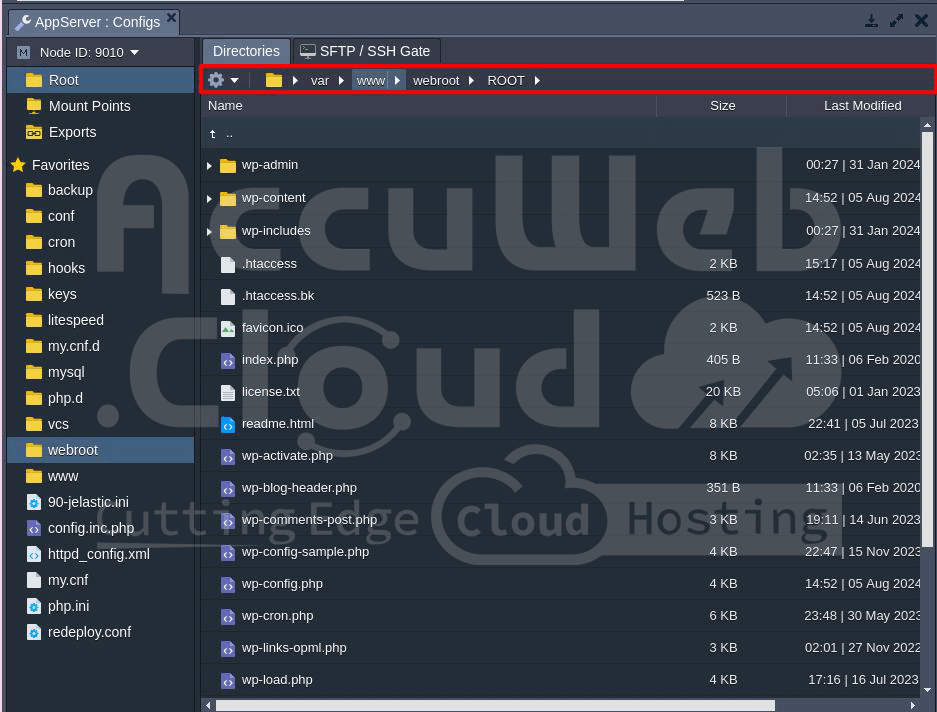Click the download icon in the top-right corner
This screenshot has width=937, height=712.
(871, 21)
